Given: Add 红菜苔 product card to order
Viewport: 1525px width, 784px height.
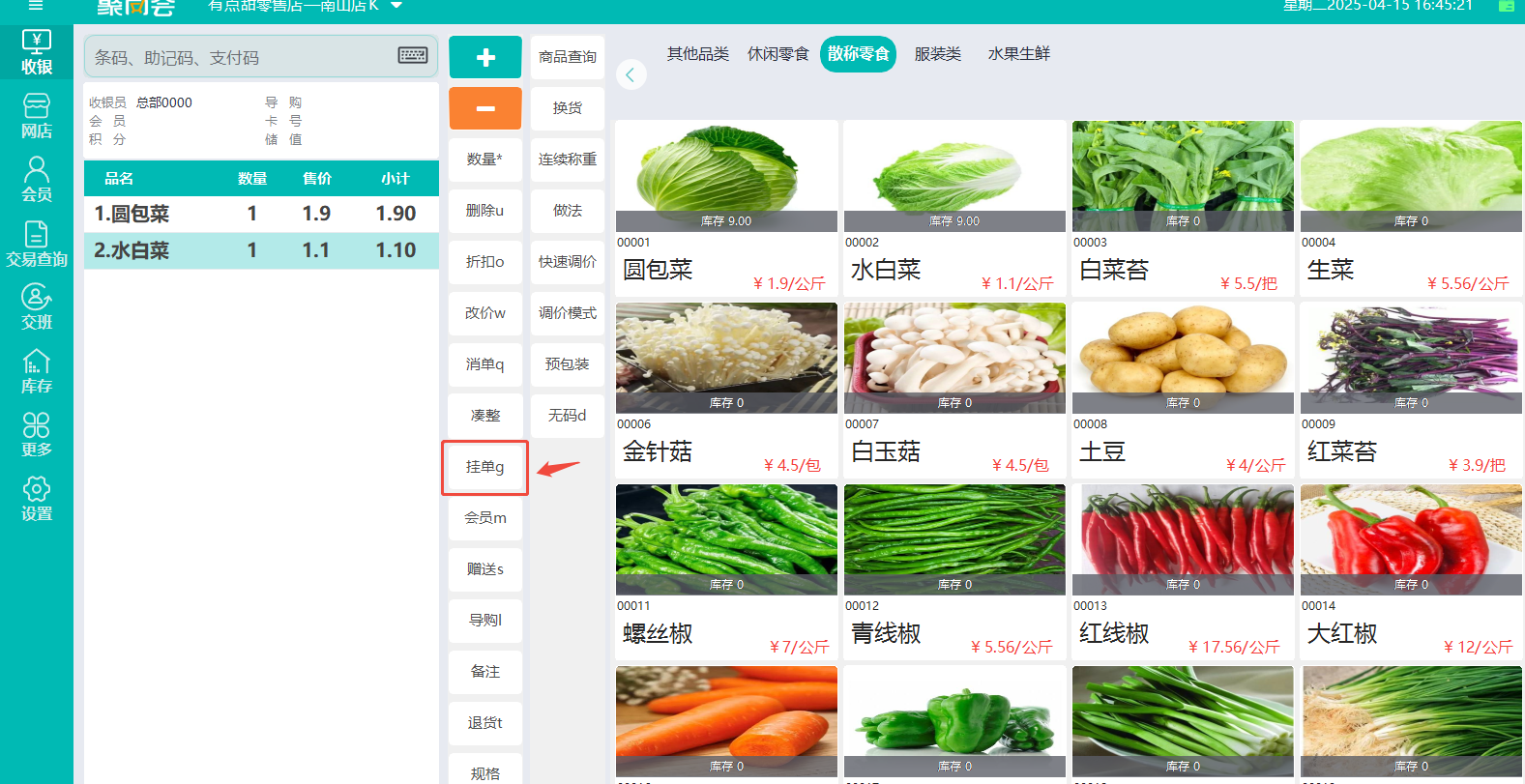Looking at the screenshot, I should (1411, 390).
